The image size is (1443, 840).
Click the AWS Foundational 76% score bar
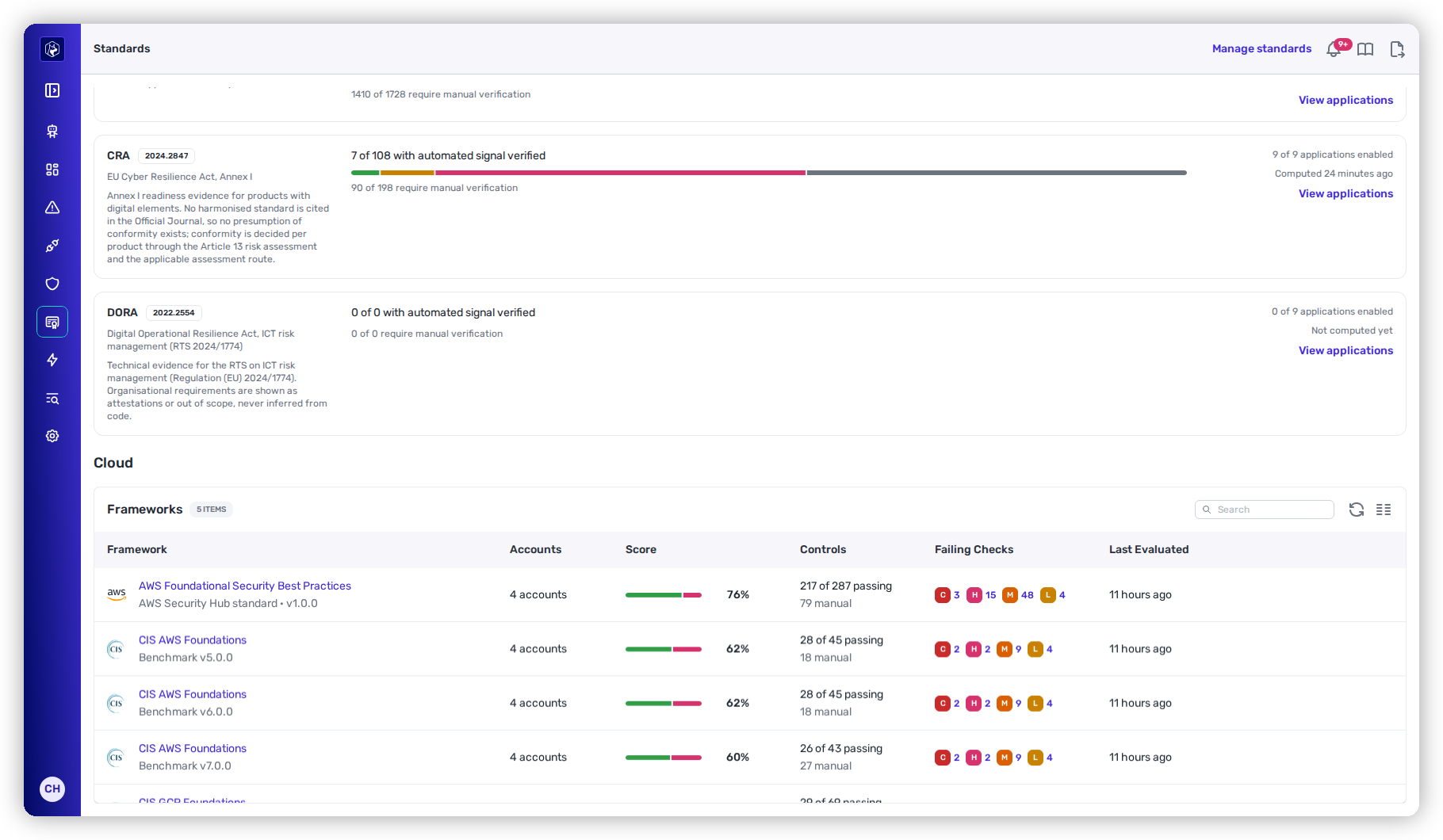pyautogui.click(x=664, y=594)
